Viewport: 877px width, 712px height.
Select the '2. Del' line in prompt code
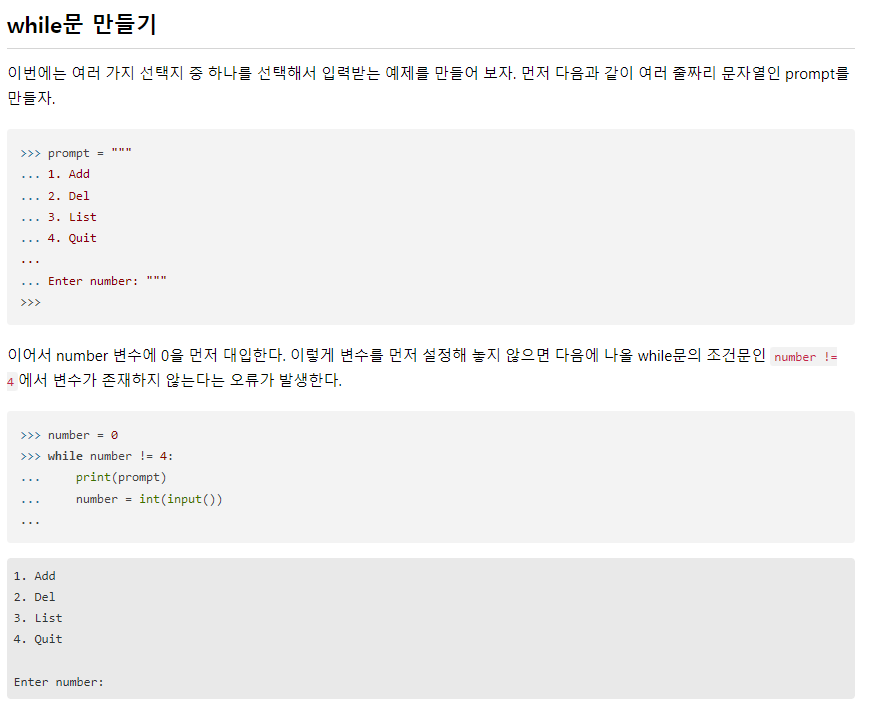(x=68, y=196)
